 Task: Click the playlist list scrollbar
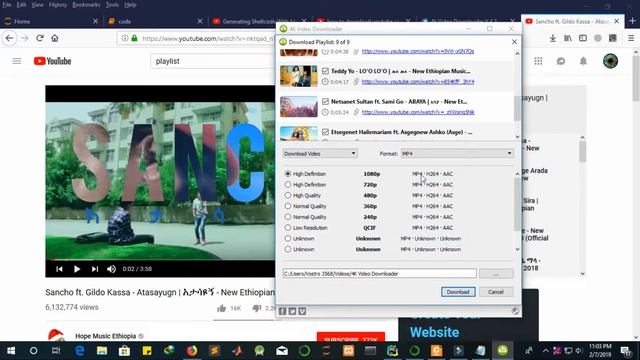point(517,108)
